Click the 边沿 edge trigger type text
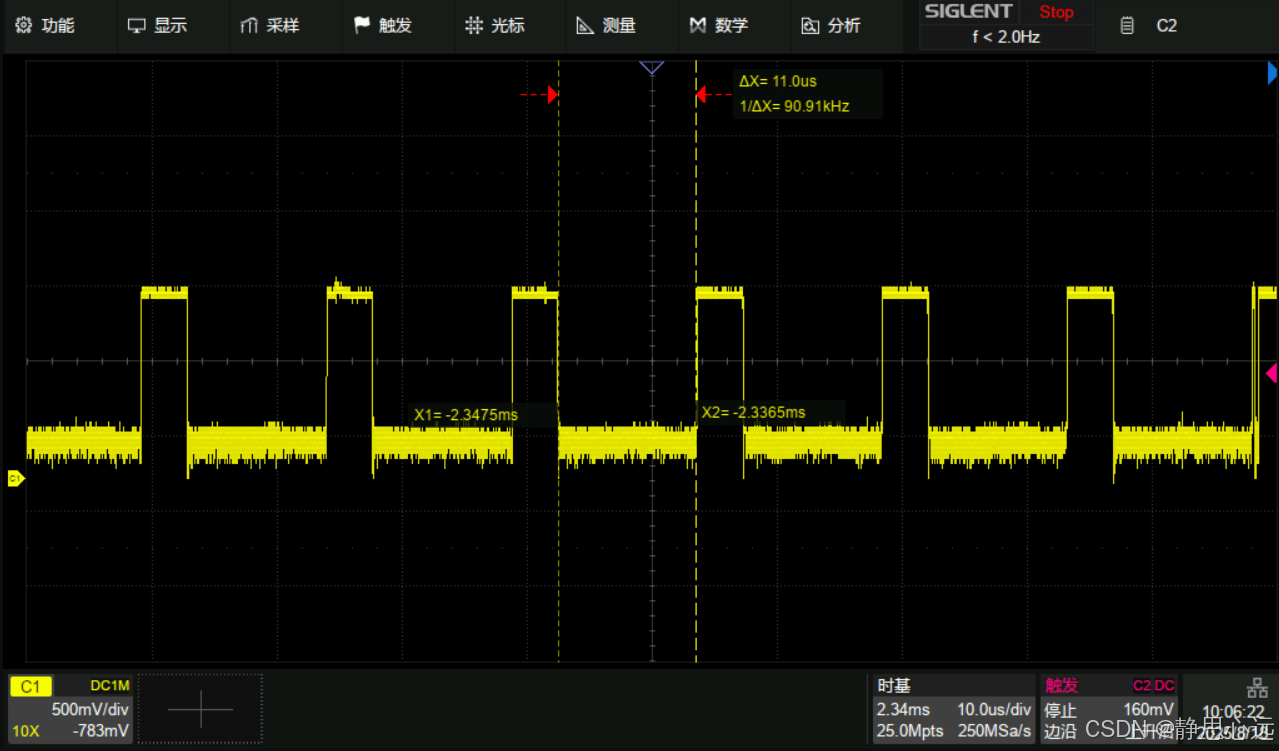The image size is (1279, 751). coord(1060,731)
